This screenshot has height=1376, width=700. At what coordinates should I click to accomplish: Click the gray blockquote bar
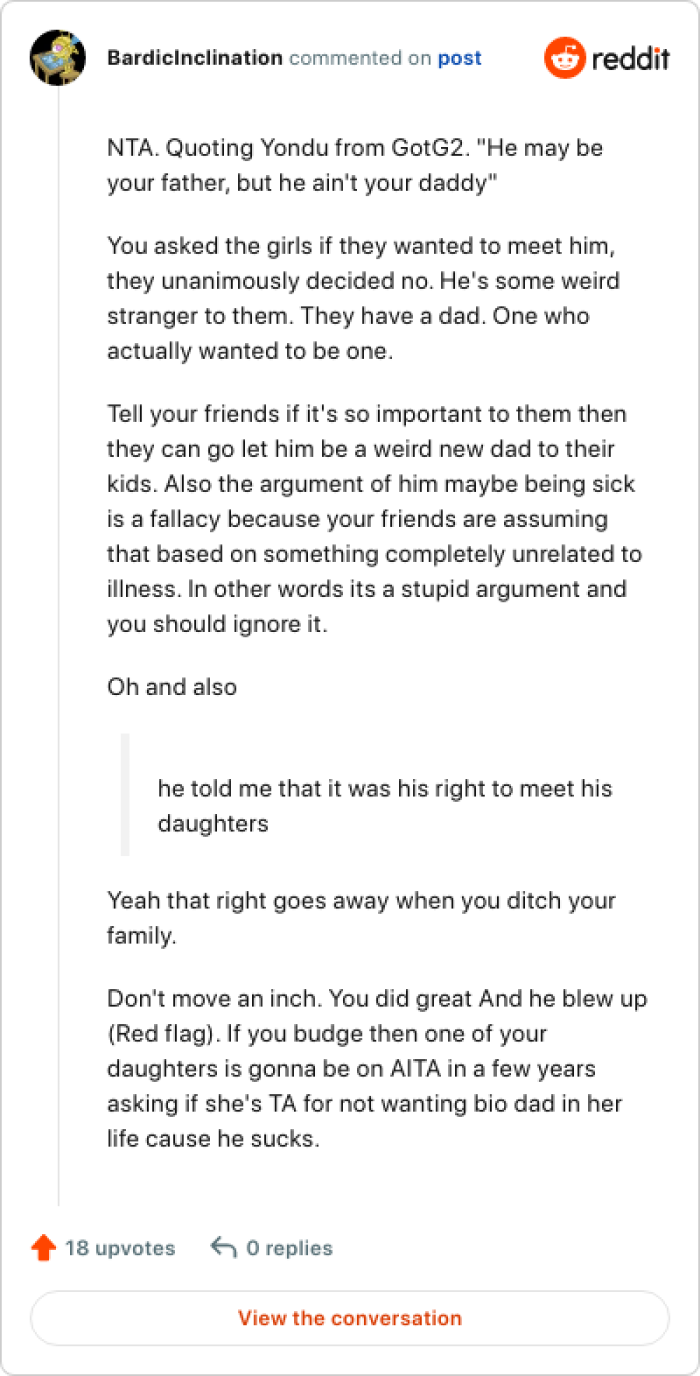click(x=125, y=795)
